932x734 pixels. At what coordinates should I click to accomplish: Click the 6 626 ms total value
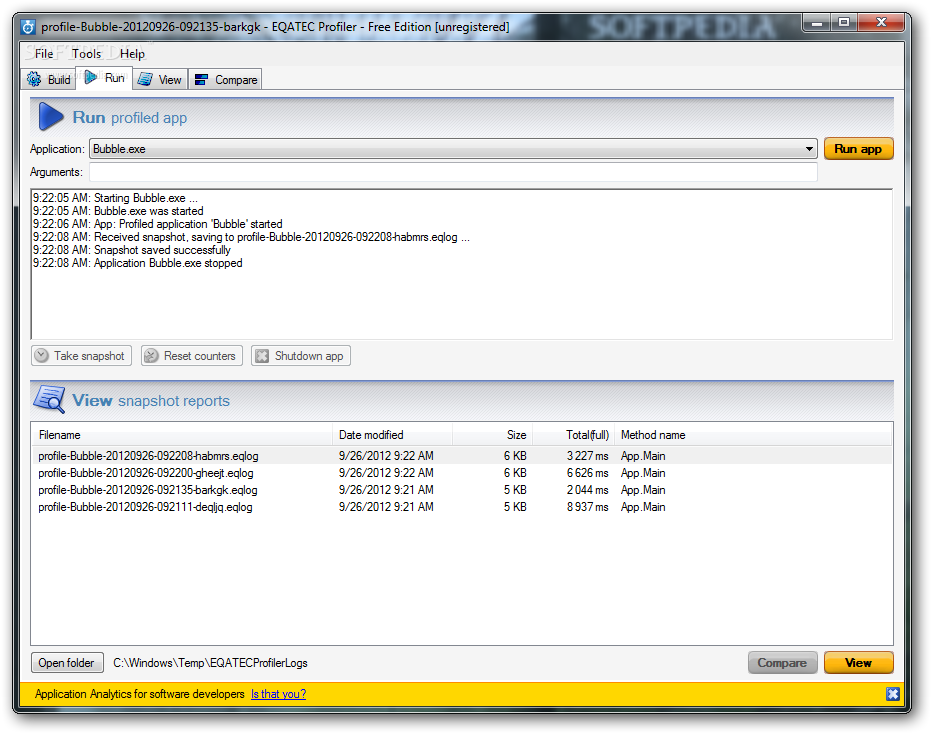[587, 473]
